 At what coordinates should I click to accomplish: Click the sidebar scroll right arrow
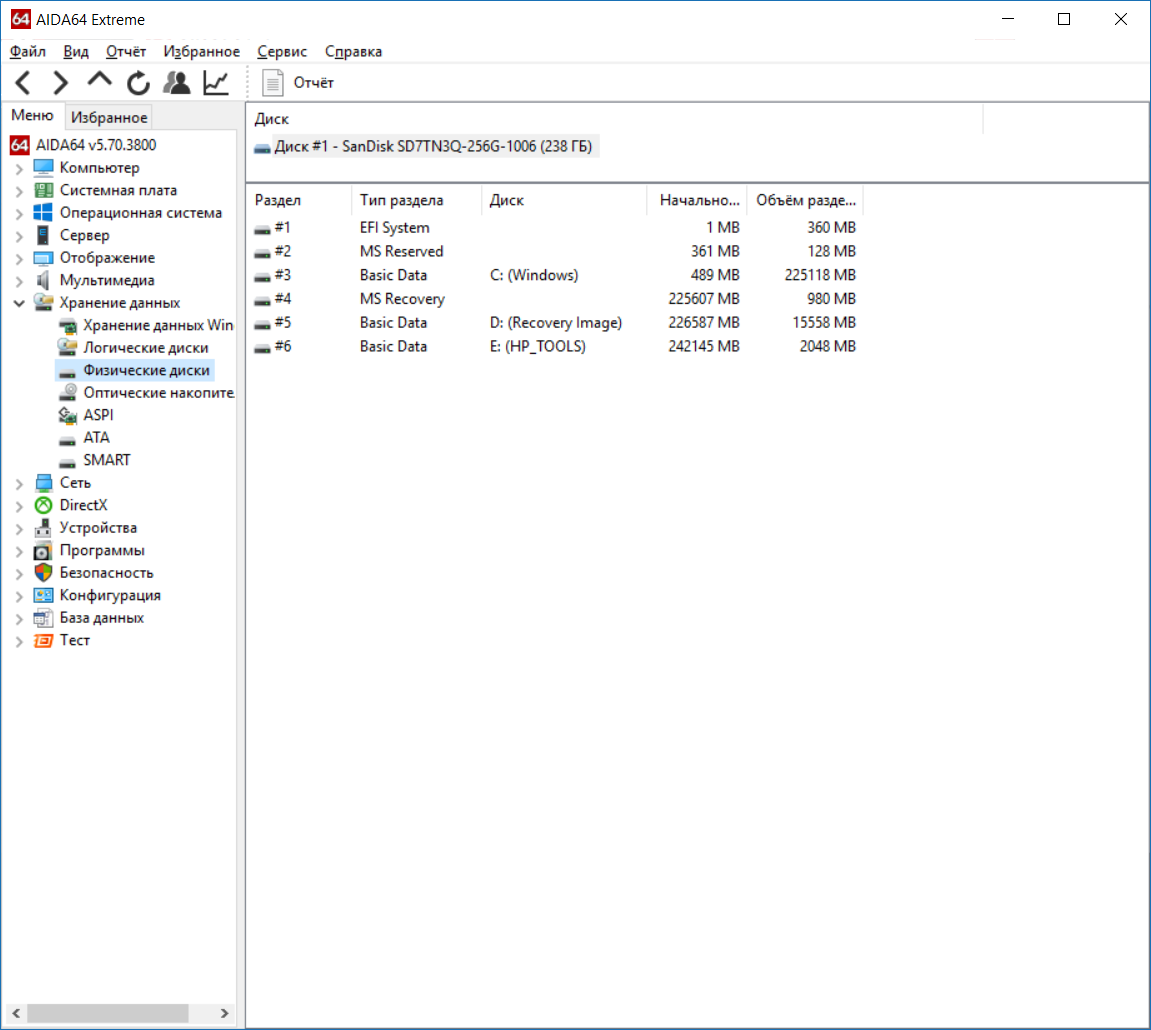pyautogui.click(x=225, y=1013)
